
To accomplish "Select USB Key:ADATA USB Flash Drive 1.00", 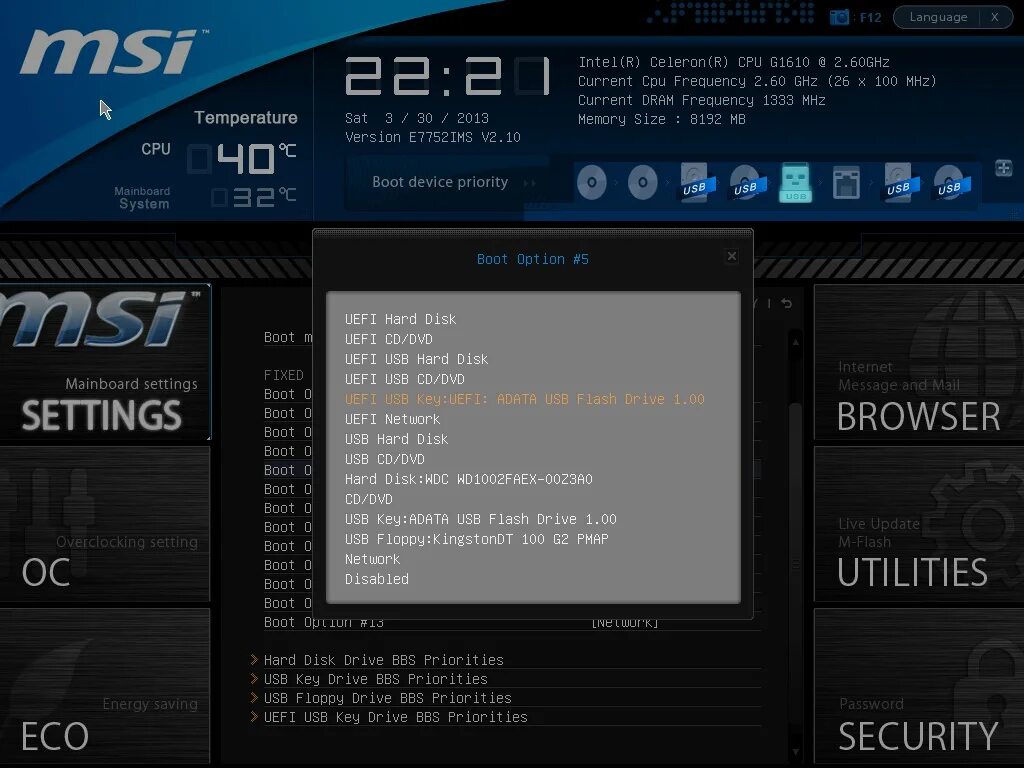I will [481, 519].
